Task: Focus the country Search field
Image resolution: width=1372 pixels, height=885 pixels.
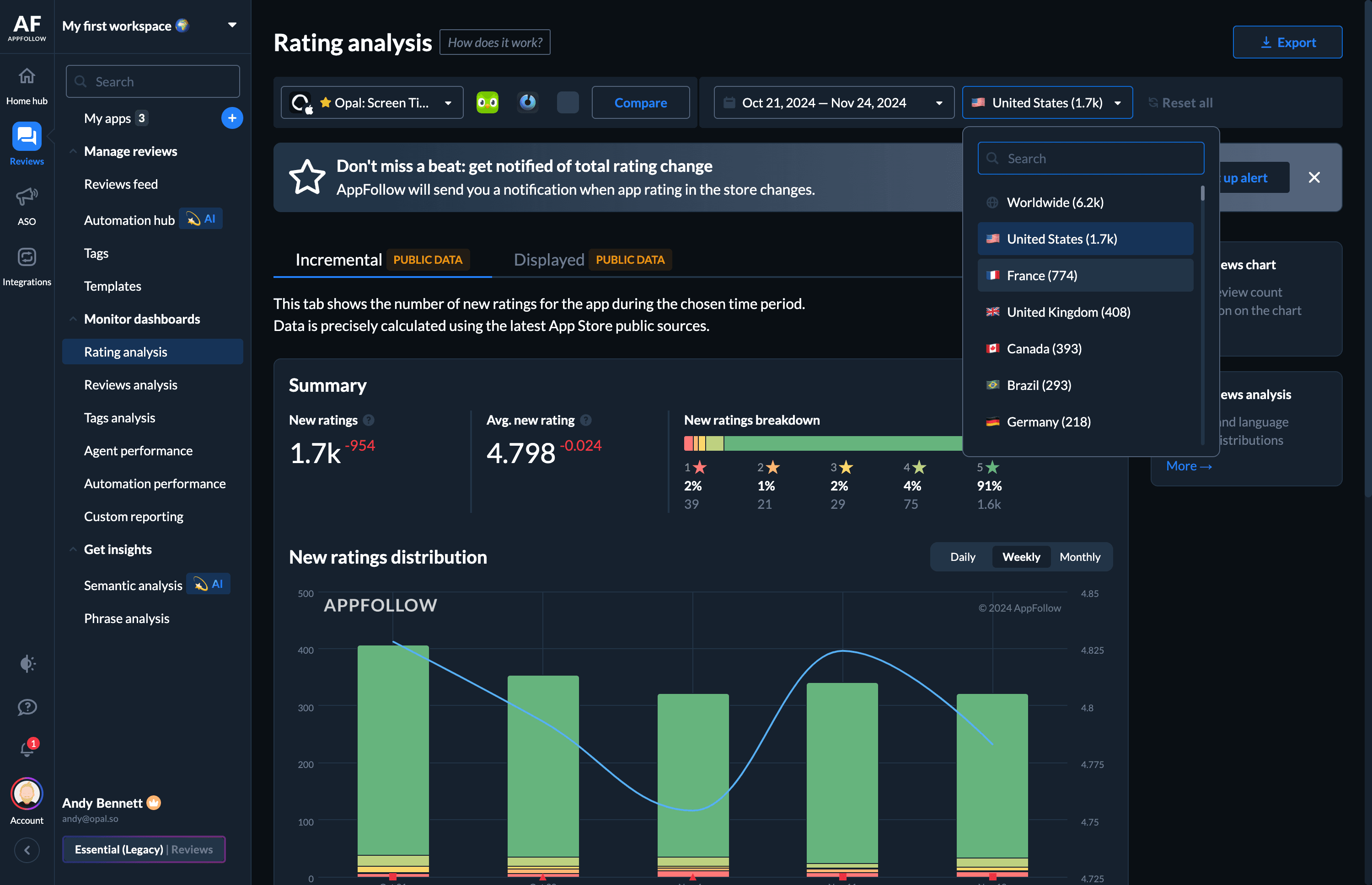Action: coord(1090,158)
